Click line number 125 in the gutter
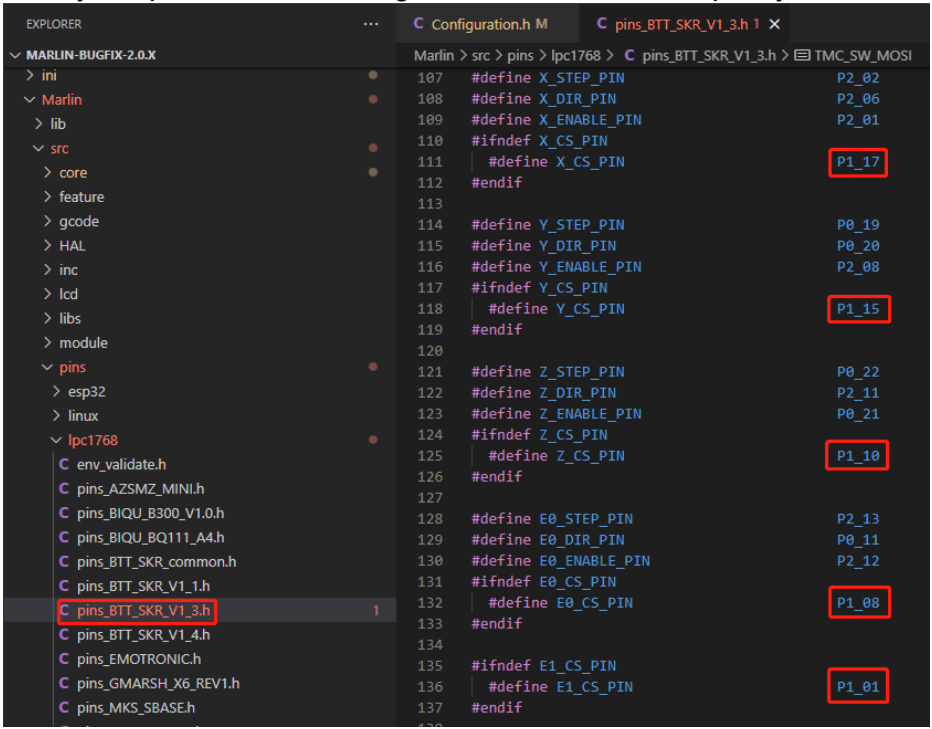The width and height of the screenshot is (932, 729). [429, 456]
